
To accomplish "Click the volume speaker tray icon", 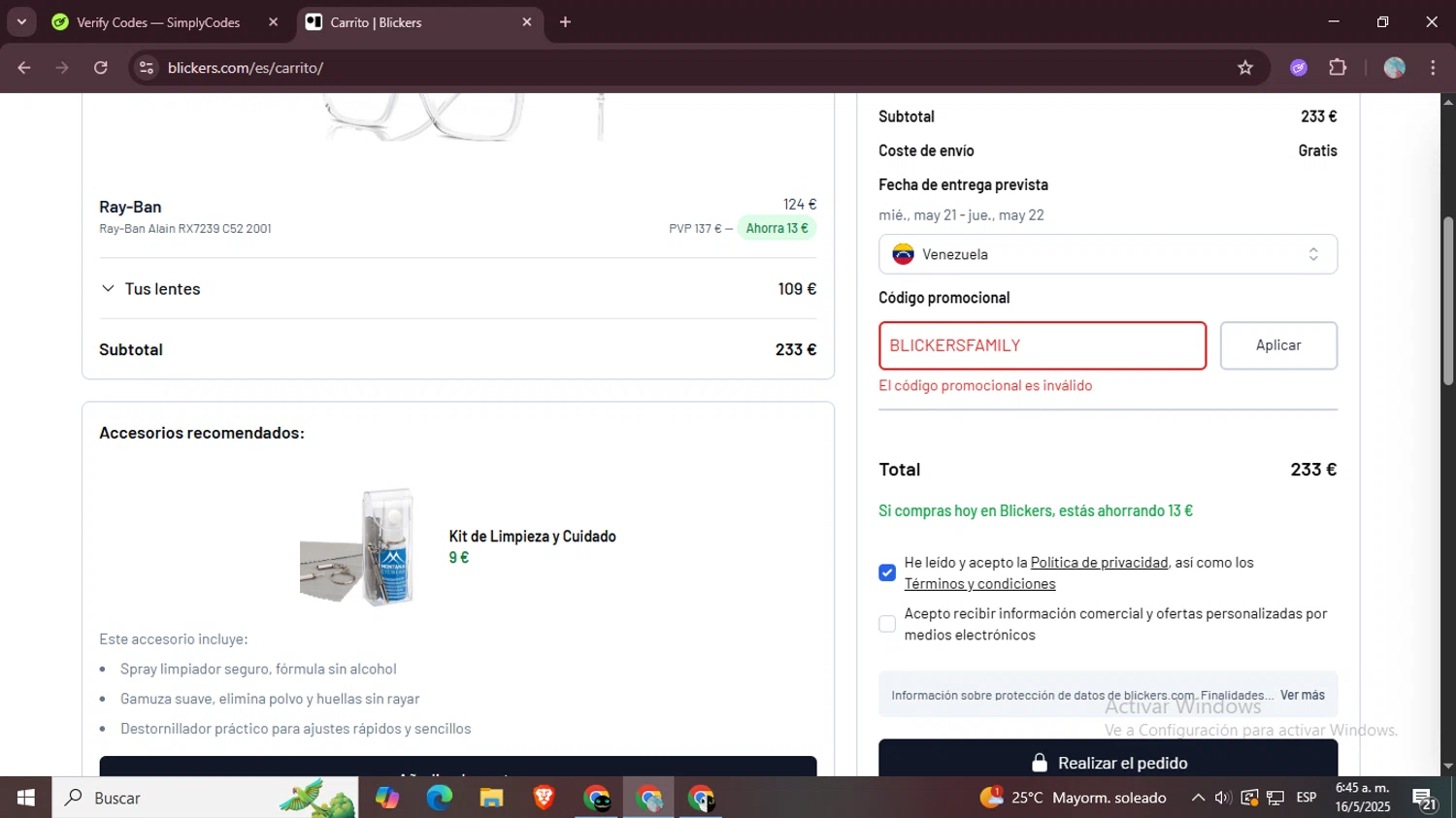I will tap(1223, 798).
